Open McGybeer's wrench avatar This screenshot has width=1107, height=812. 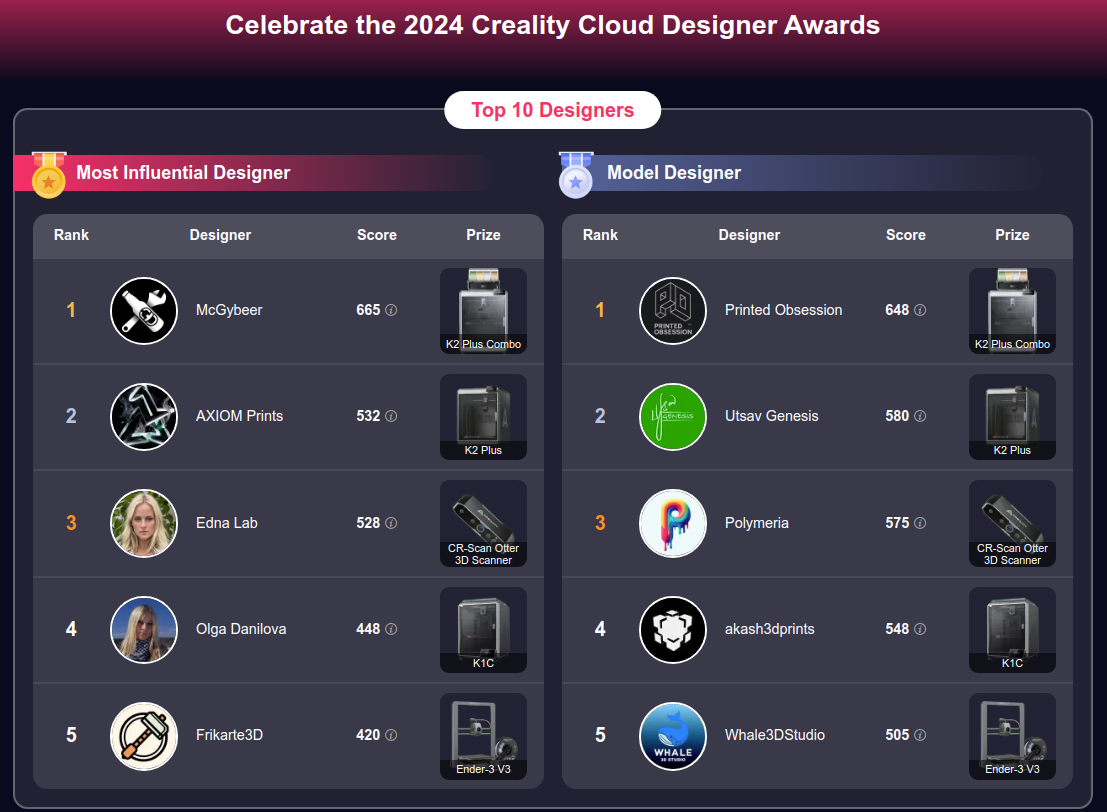click(144, 311)
